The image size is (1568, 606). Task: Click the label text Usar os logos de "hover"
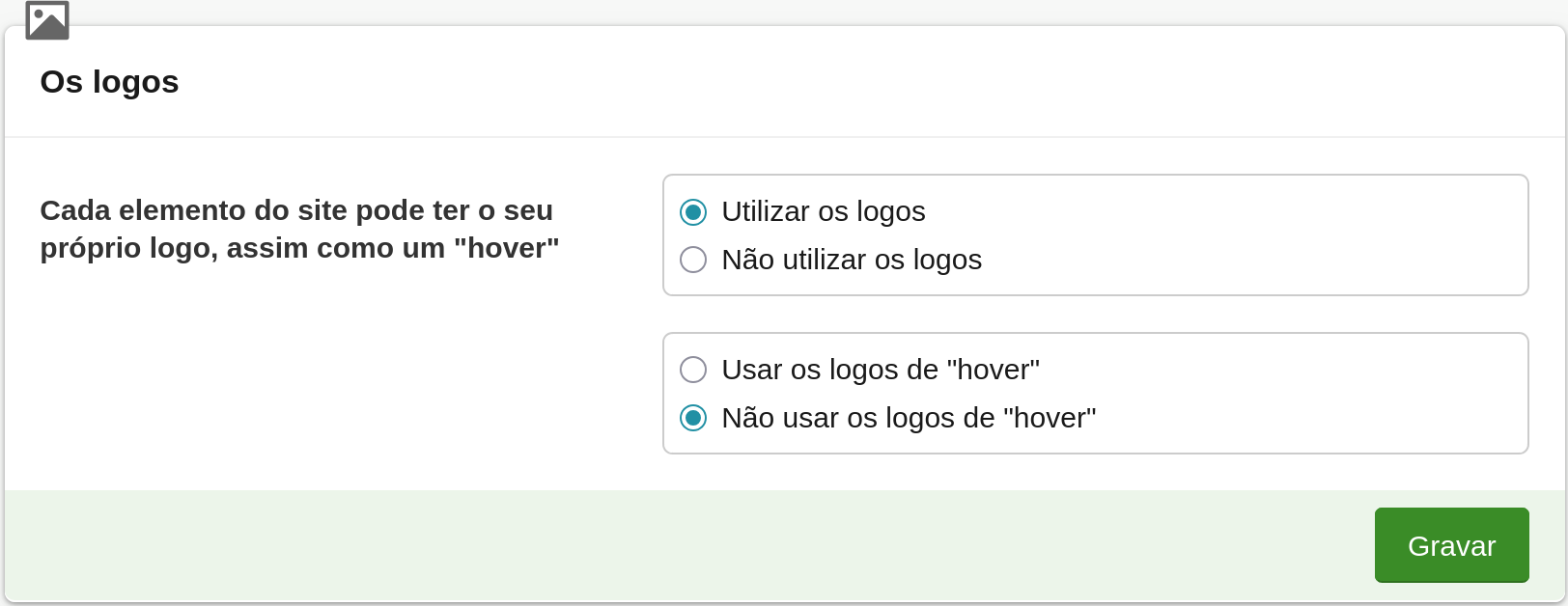(880, 370)
